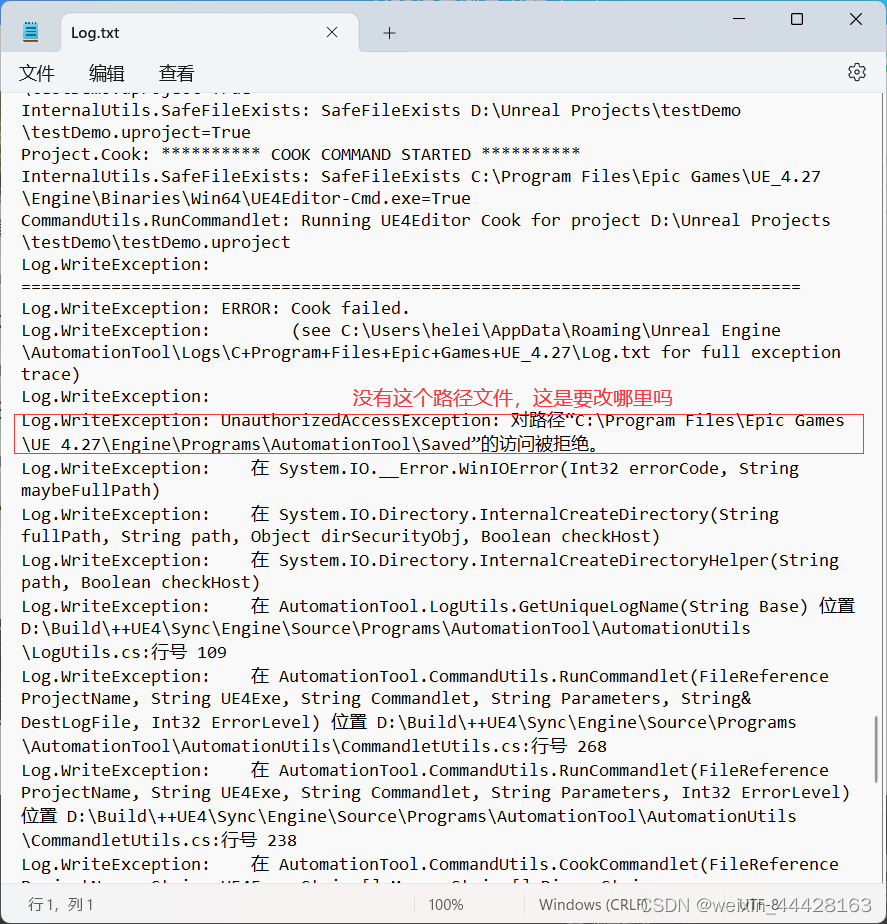Click the '\LogUtils.cs:行号 109' line
Viewport: 887px width, 924px height.
point(124,652)
